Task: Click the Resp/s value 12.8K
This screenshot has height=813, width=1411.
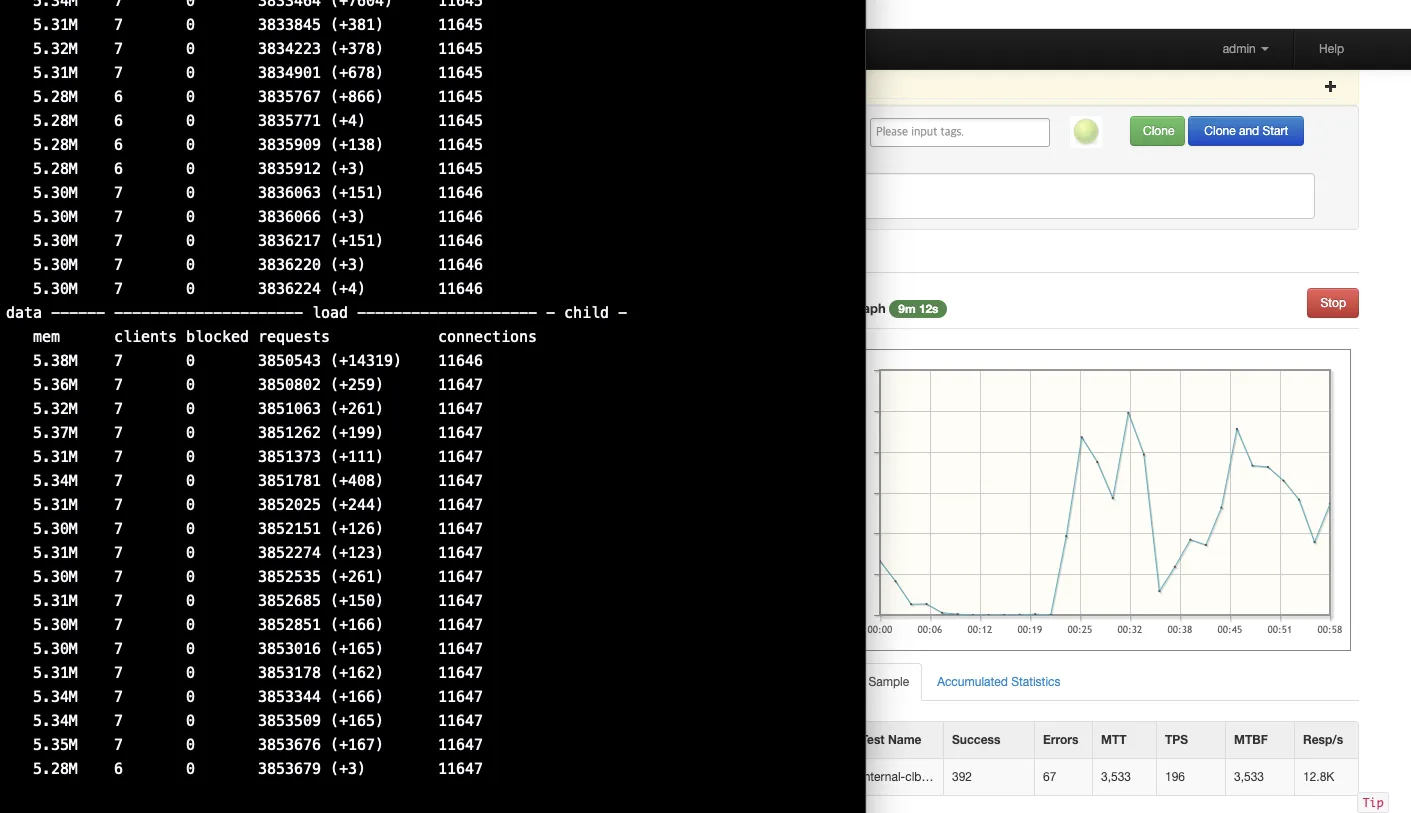Action: 1317,776
